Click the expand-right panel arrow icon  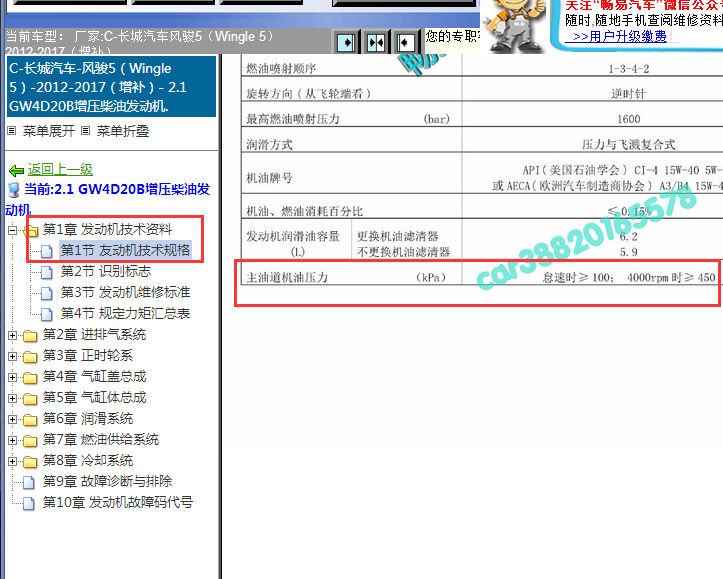pyautogui.click(x=346, y=43)
